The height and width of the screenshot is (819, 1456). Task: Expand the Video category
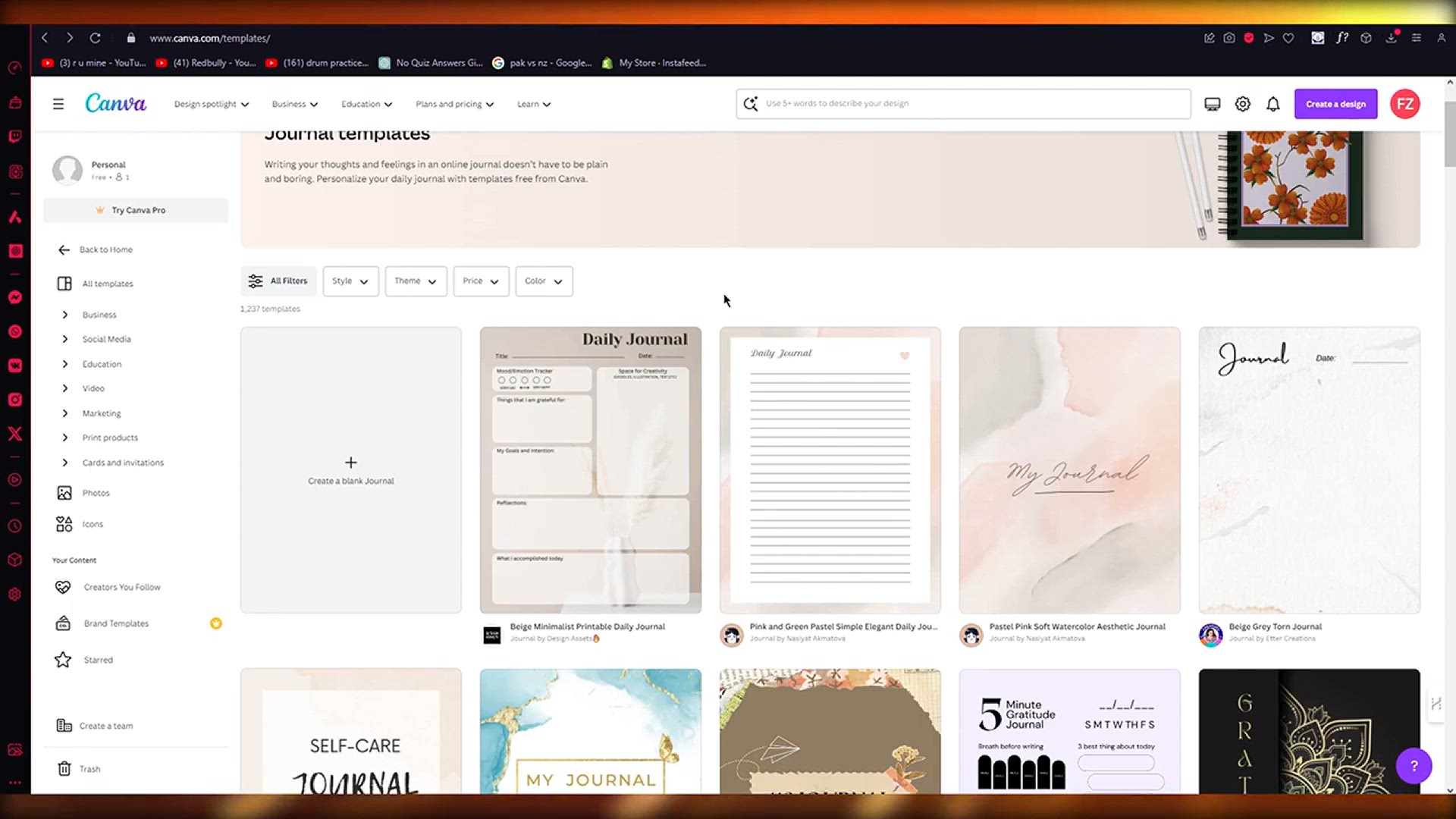(65, 388)
